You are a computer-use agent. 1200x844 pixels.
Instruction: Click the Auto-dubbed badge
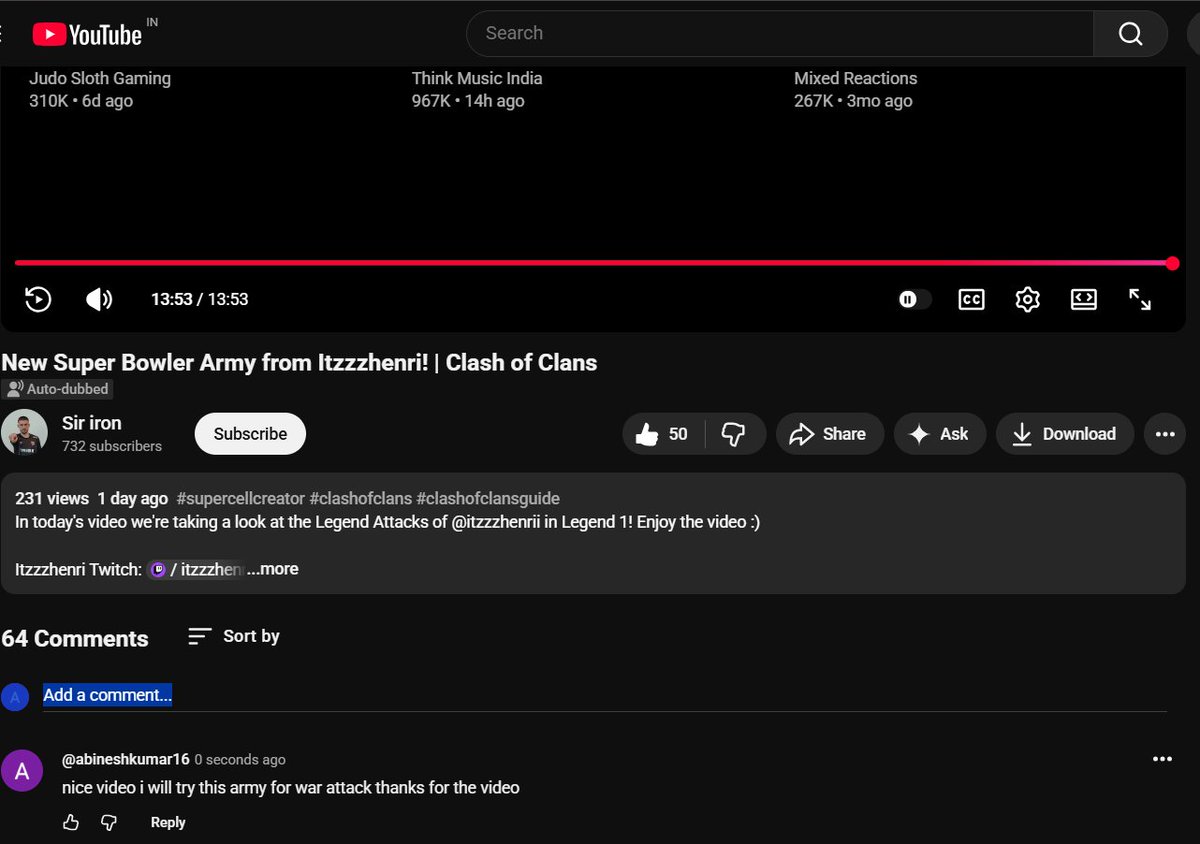coord(57,389)
